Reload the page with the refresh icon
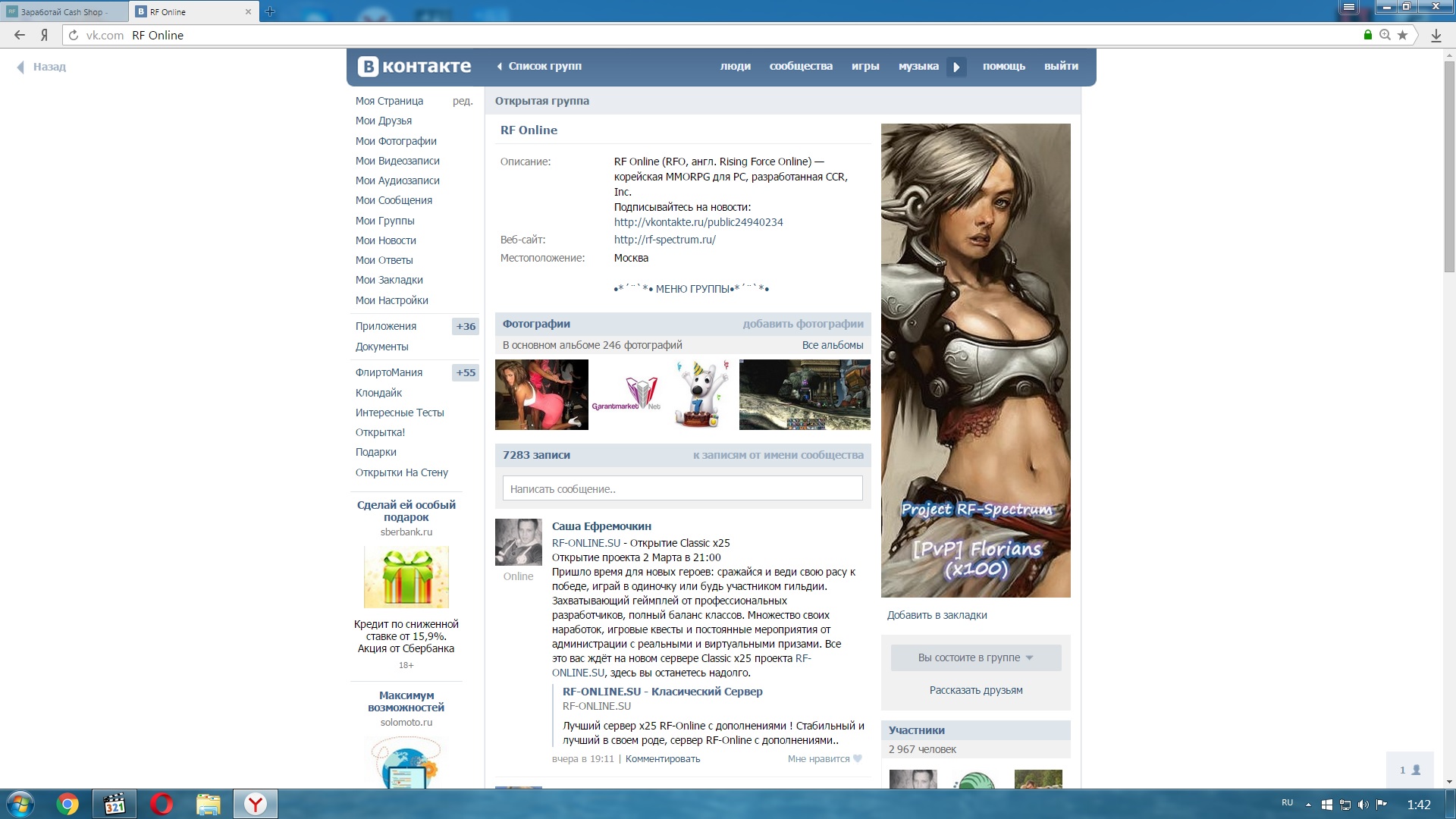 pyautogui.click(x=74, y=35)
